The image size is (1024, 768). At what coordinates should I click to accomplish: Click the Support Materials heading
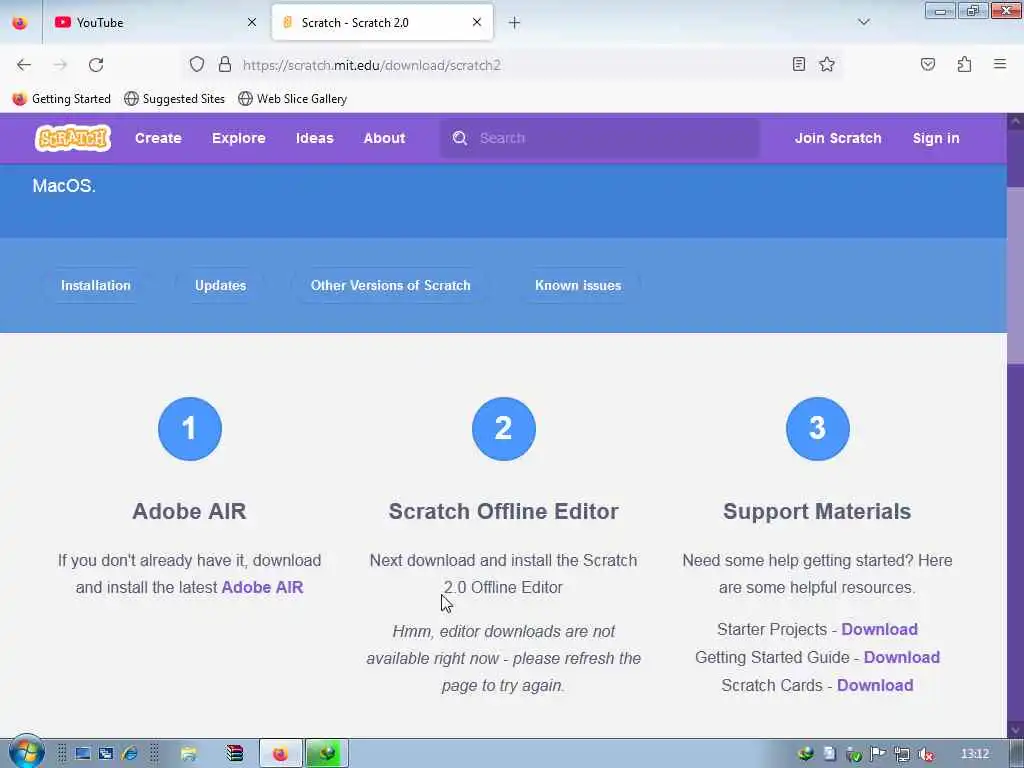[x=817, y=511]
